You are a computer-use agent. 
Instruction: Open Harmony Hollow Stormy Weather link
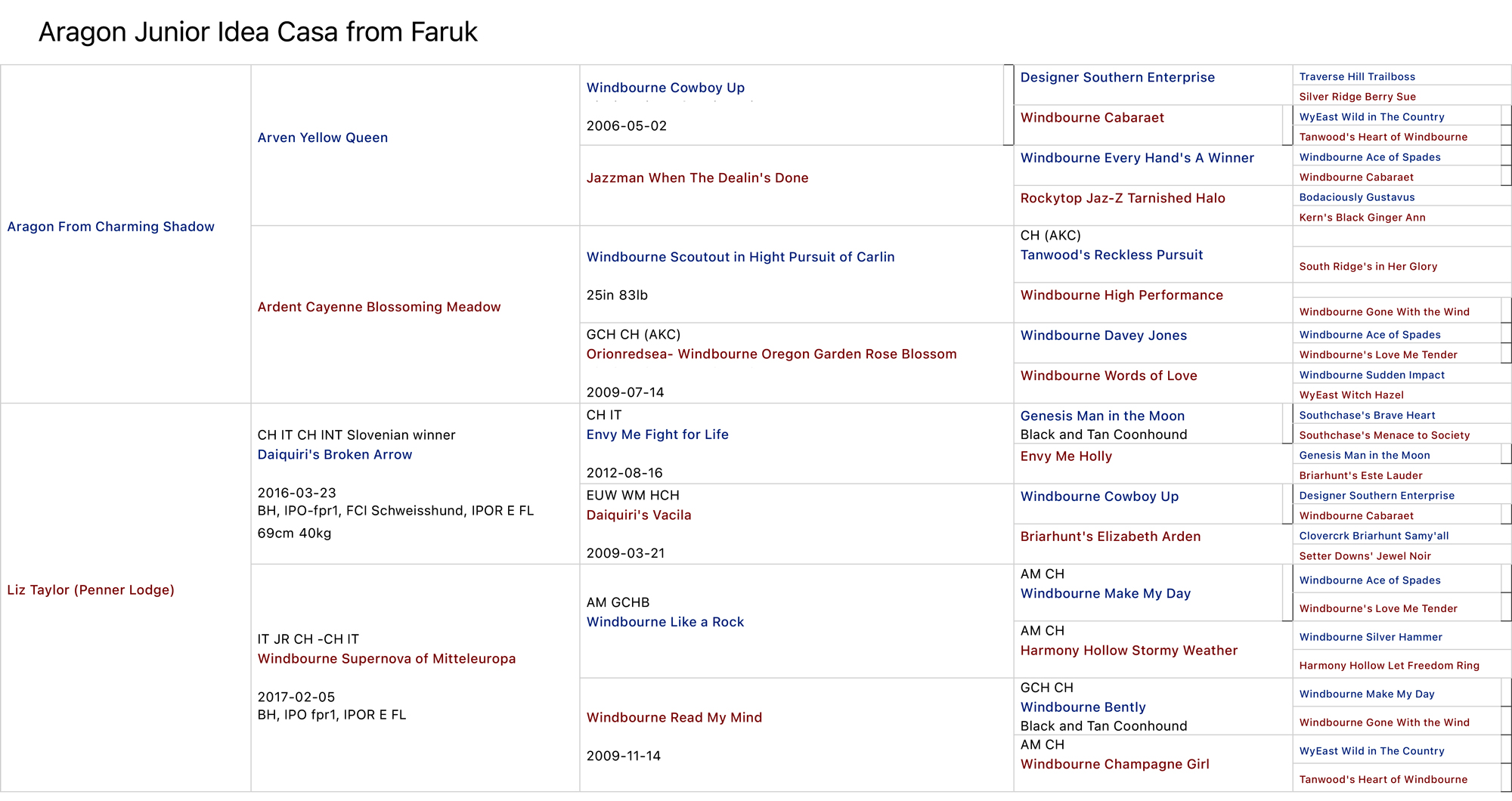[1129, 651]
